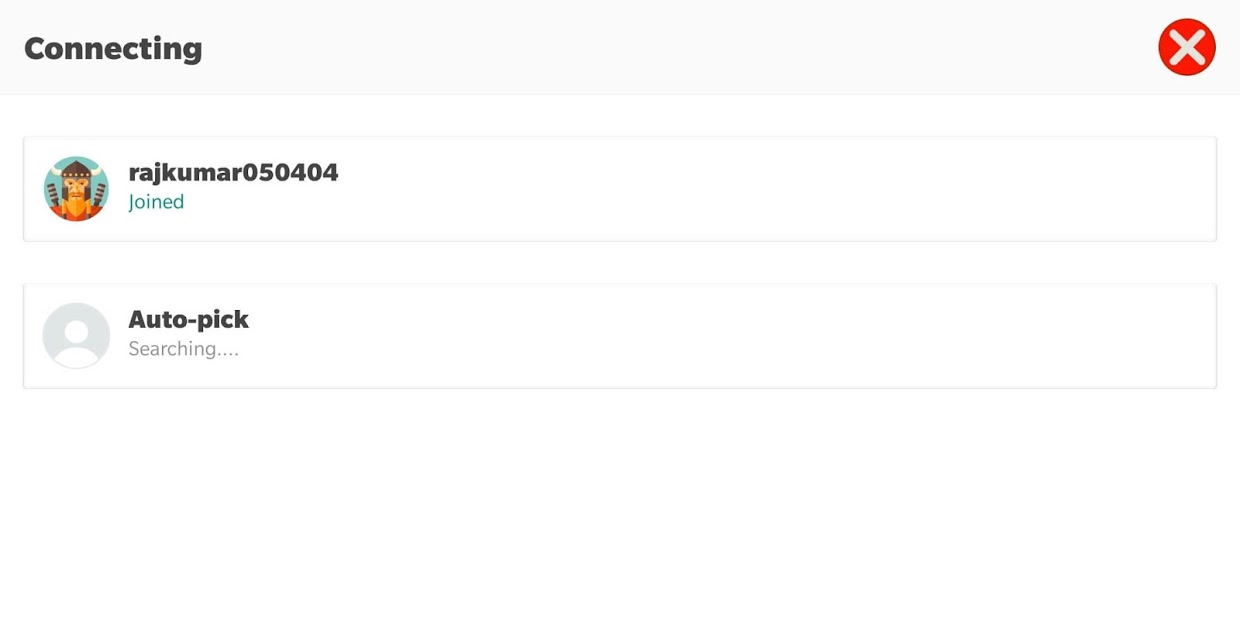The width and height of the screenshot is (1240, 620).
Task: Close the Connecting screen with red X
Action: [1186, 47]
